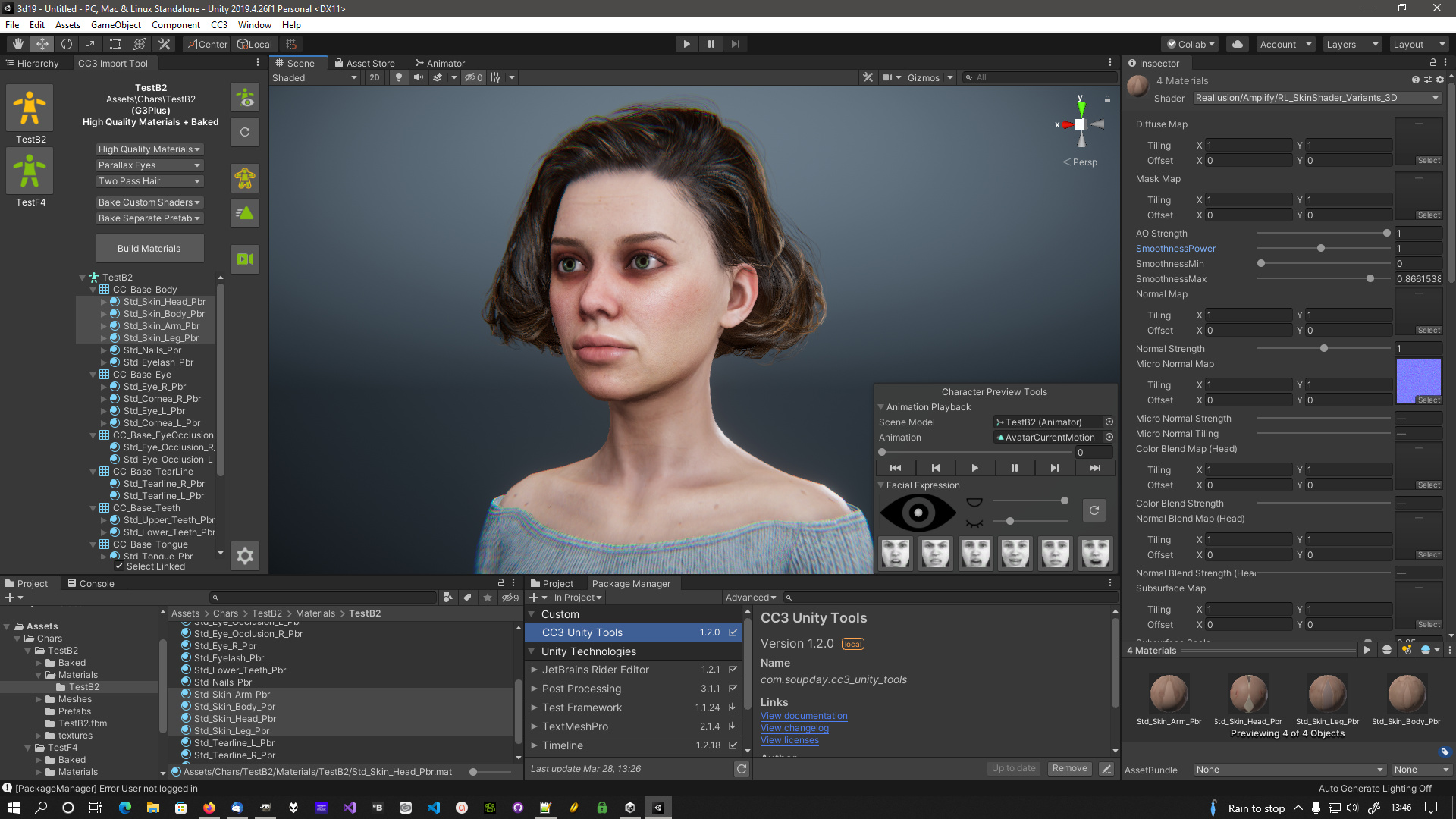This screenshot has width=1456, height=819.
Task: Click Build Materials button
Action: tap(149, 249)
